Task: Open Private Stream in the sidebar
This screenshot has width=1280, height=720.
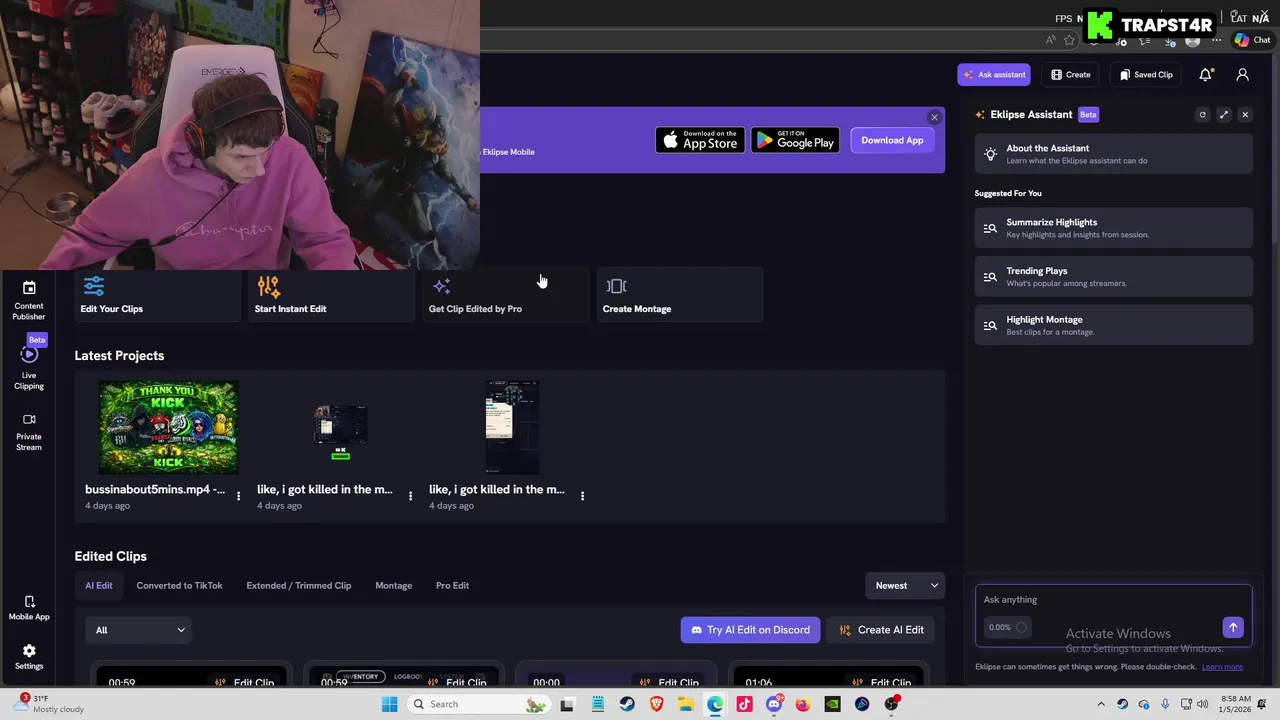Action: point(29,432)
